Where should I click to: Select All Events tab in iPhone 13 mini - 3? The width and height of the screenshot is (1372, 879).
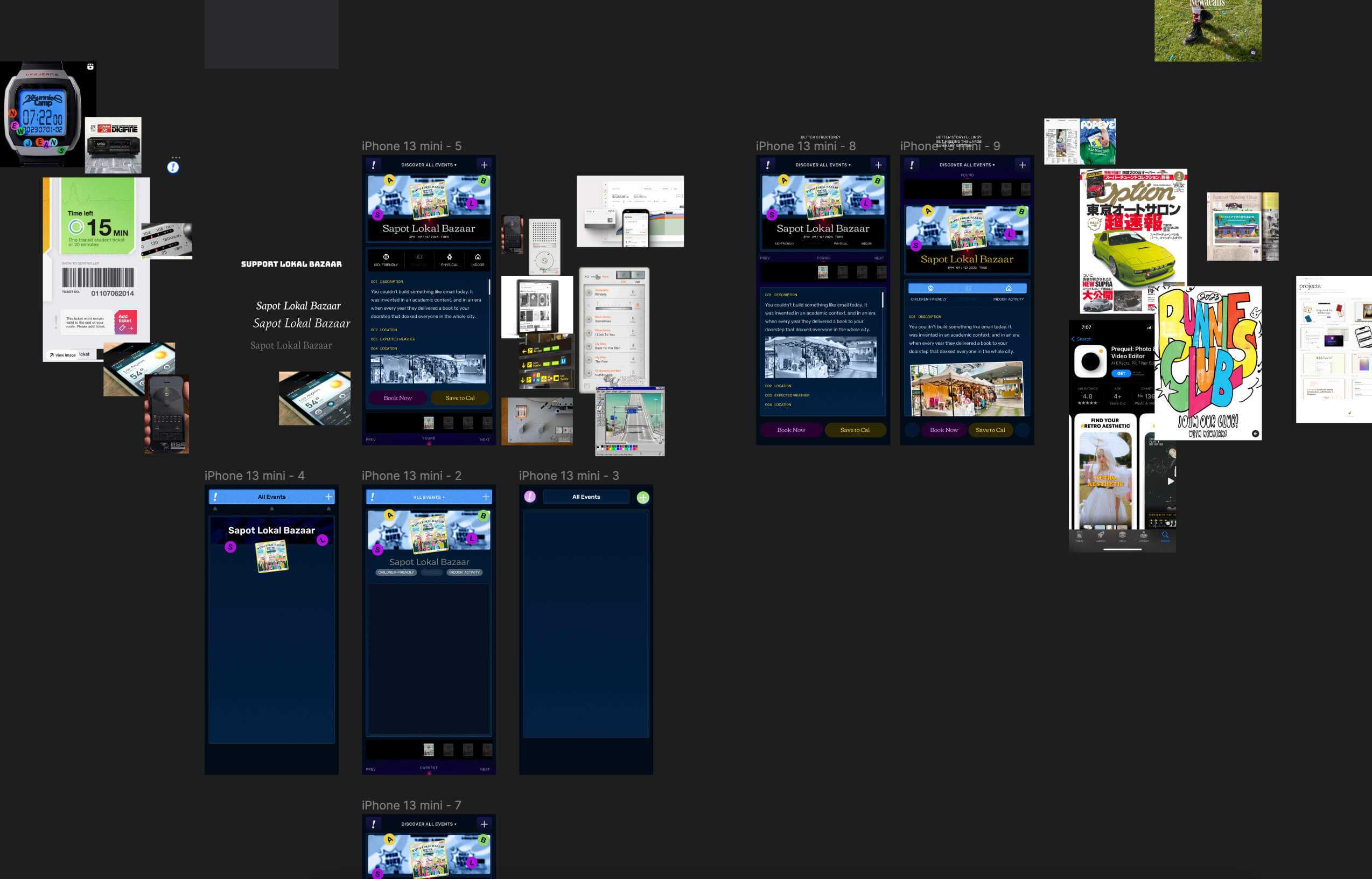[586, 497]
